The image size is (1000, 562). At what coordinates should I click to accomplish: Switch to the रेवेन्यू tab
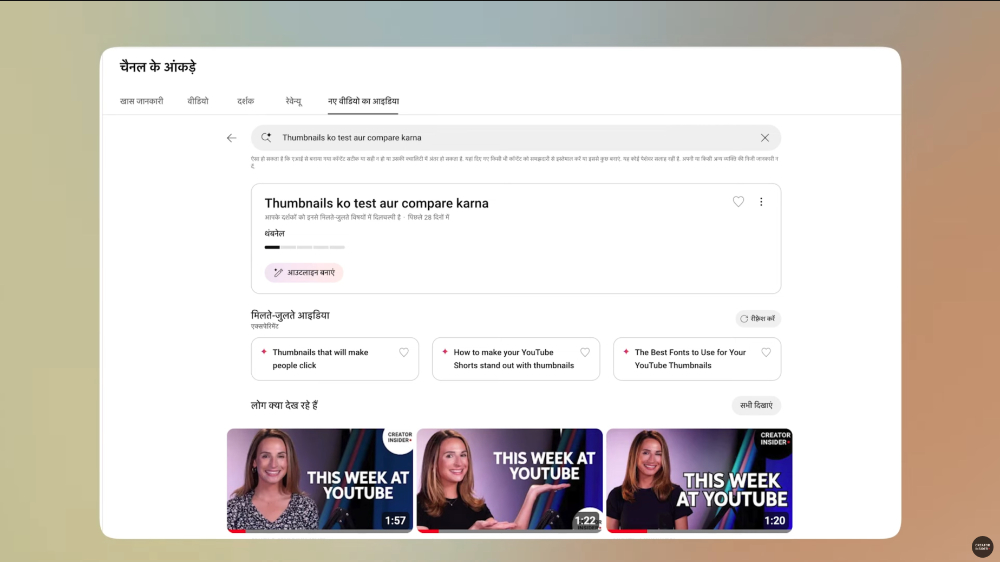[293, 101]
